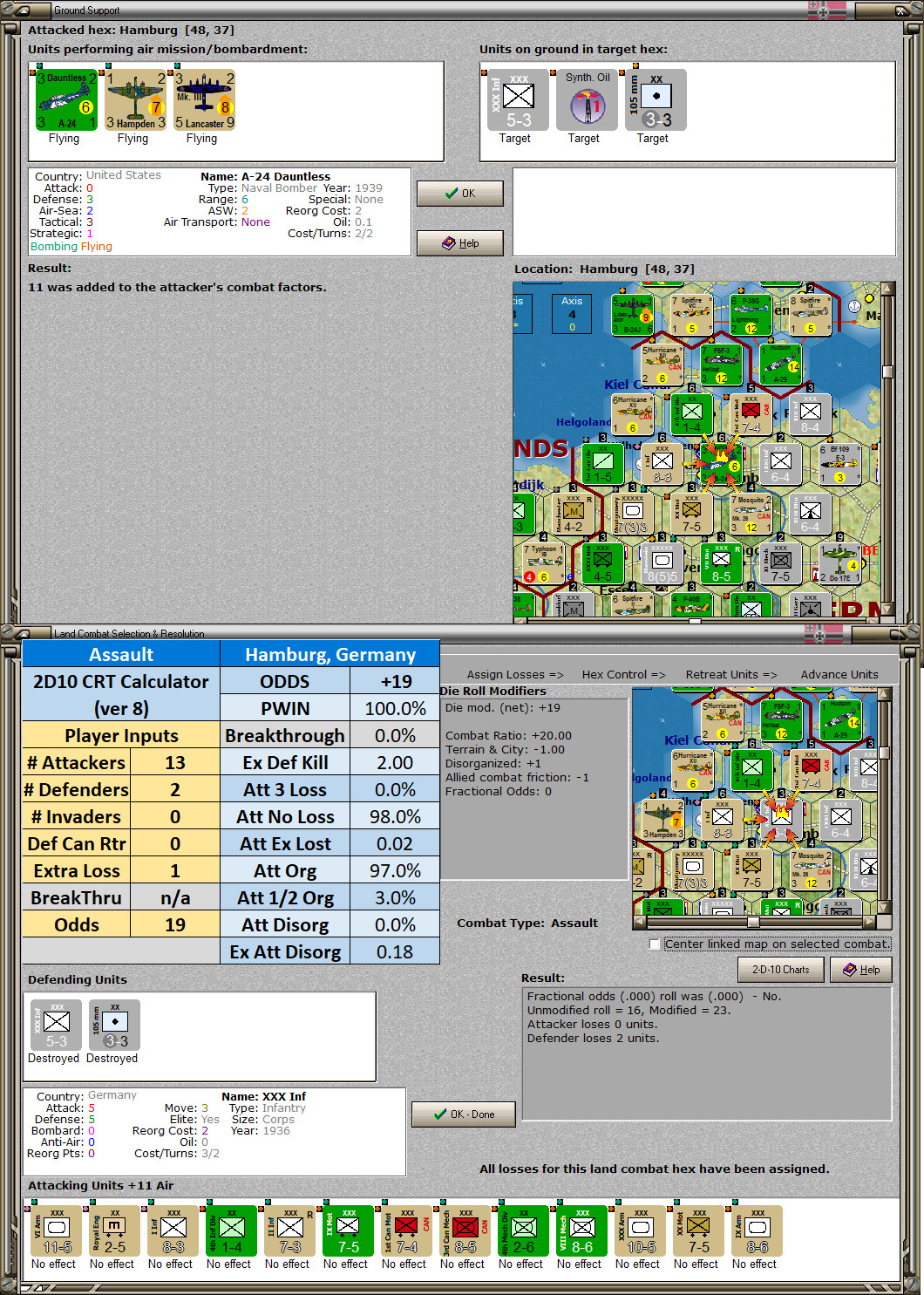Click the Mosquito counter on upper map
This screenshot has height=1295, width=924.
tap(751, 514)
